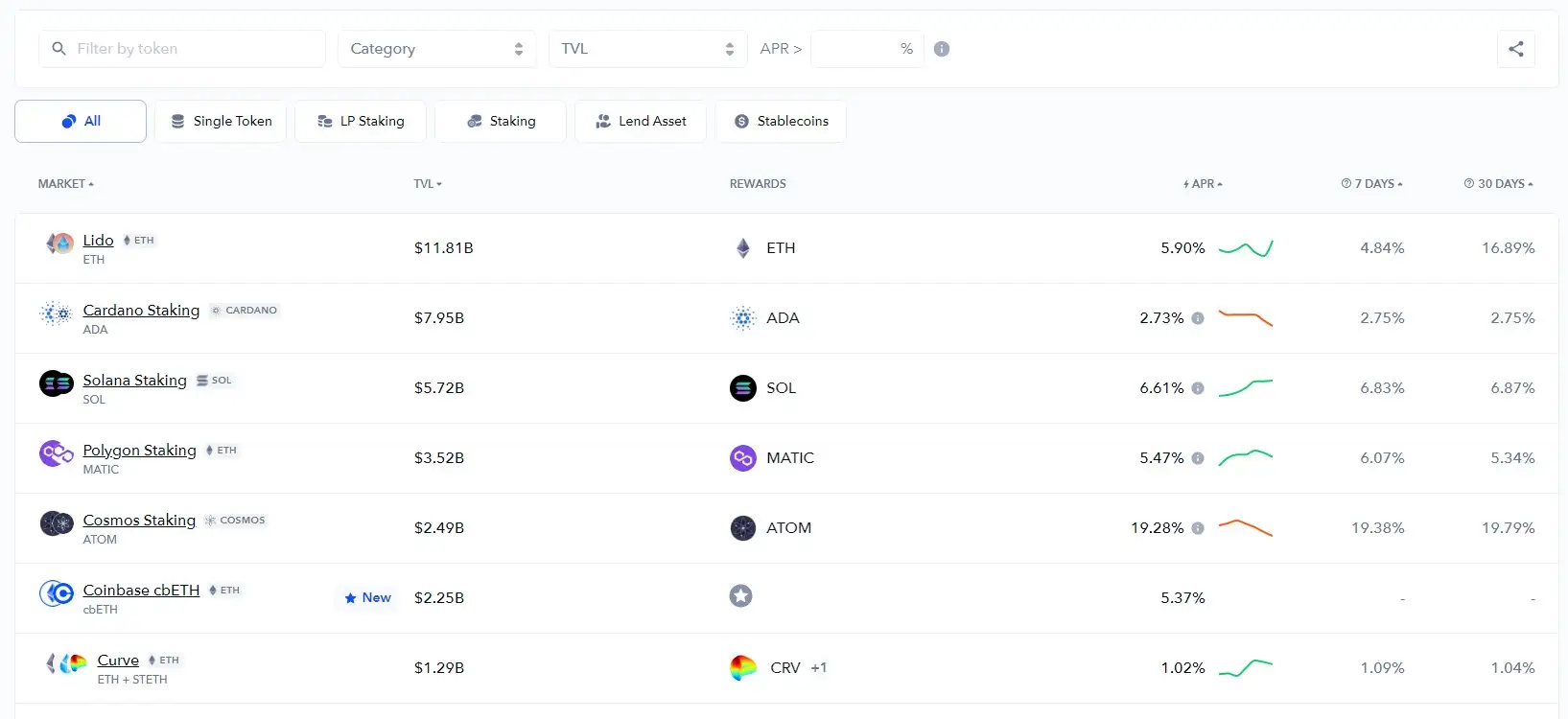1568x719 pixels.
Task: Click the Polygon Staking logo icon
Action: click(56, 453)
